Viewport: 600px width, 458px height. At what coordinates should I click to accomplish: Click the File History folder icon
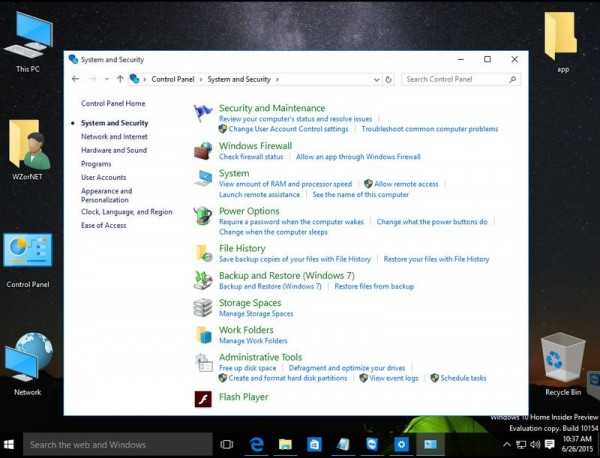203,253
